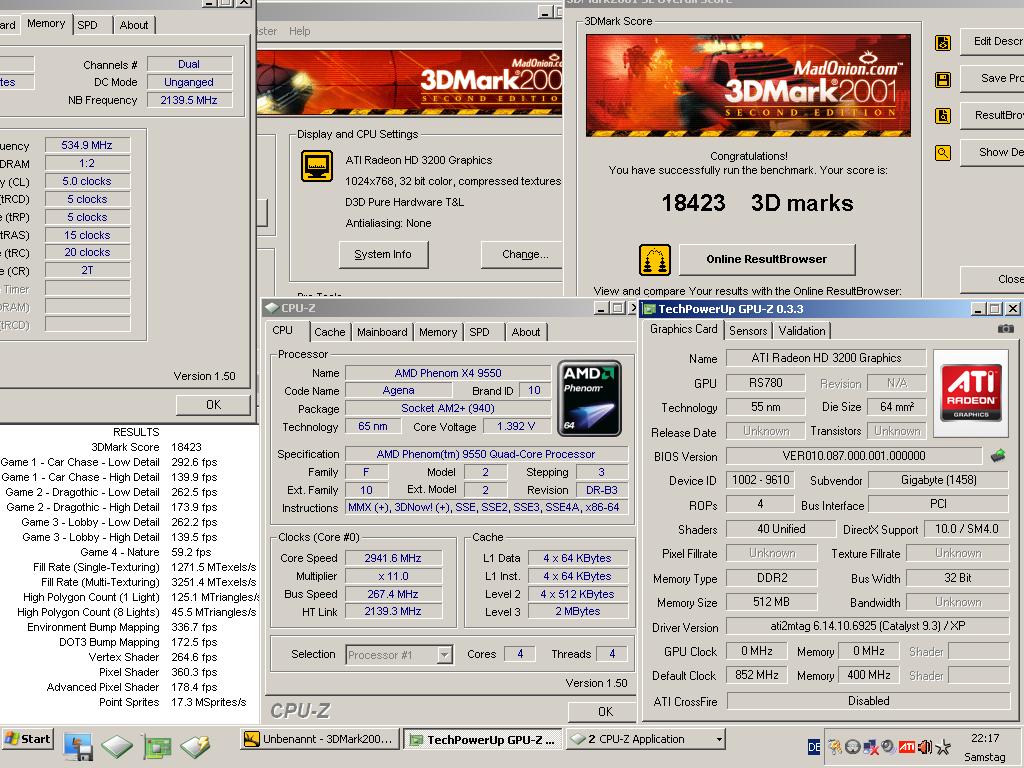Click the green chip quick launch icon

[157, 746]
